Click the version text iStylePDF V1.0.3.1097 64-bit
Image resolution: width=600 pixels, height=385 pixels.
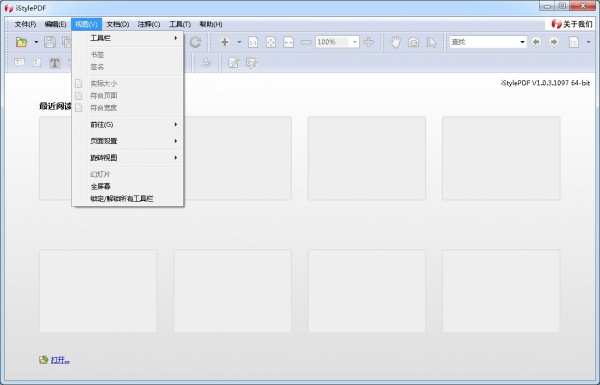[545, 83]
